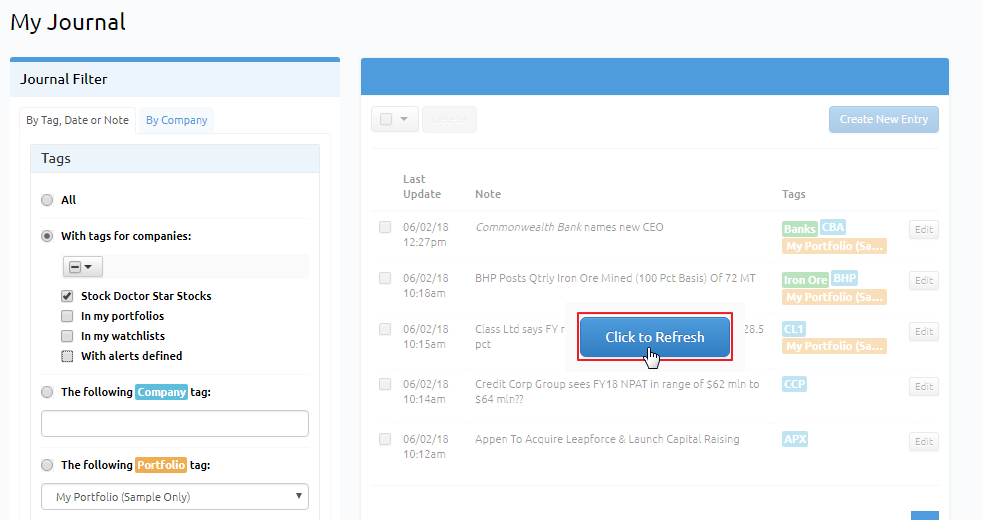Check the In my portfolios checkbox

coord(67,316)
